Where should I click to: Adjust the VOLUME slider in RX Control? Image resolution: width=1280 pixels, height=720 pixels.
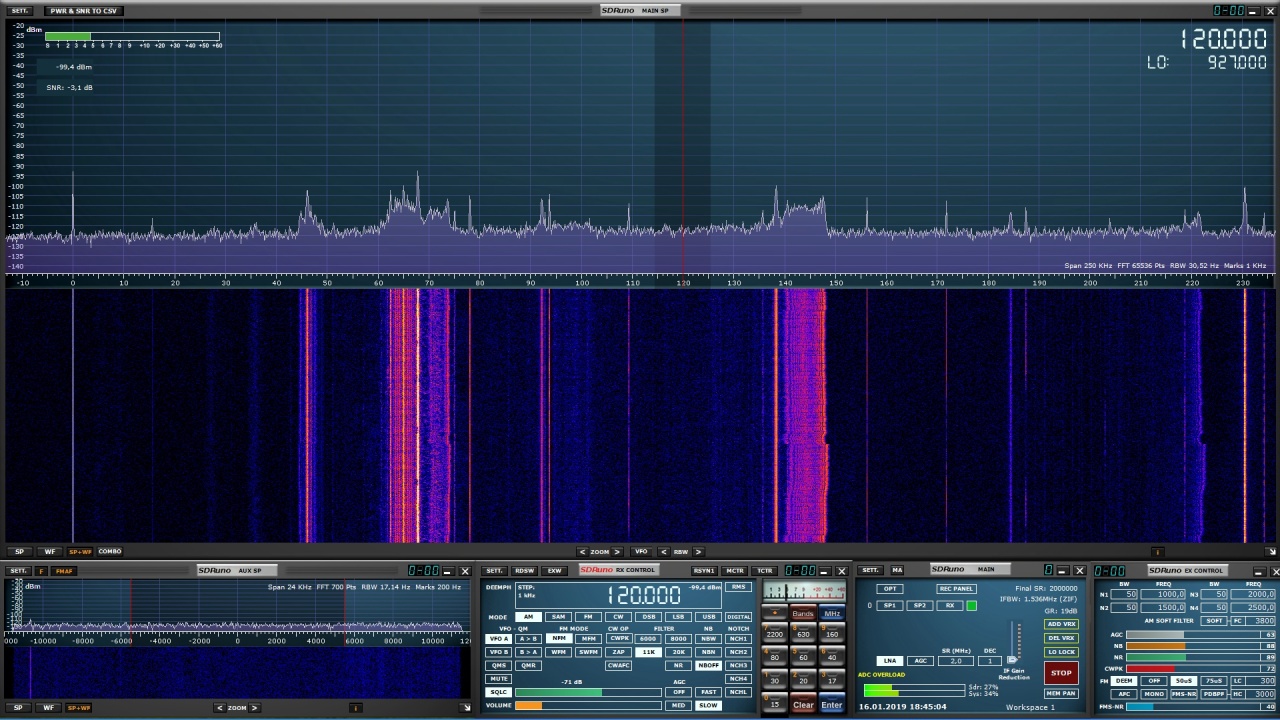tap(588, 706)
